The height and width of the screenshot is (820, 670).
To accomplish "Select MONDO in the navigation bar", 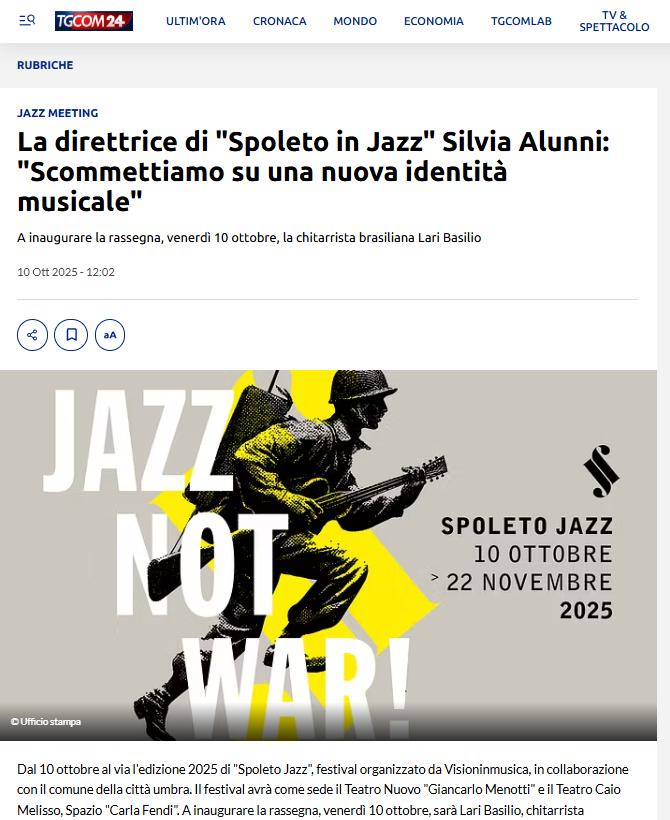I will pos(355,21).
